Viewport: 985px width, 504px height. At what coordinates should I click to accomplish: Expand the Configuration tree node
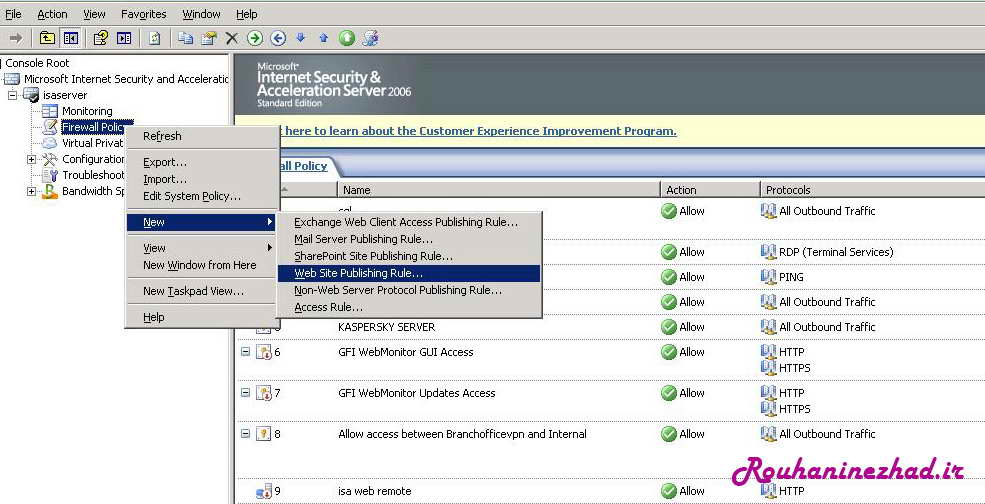(x=31, y=160)
